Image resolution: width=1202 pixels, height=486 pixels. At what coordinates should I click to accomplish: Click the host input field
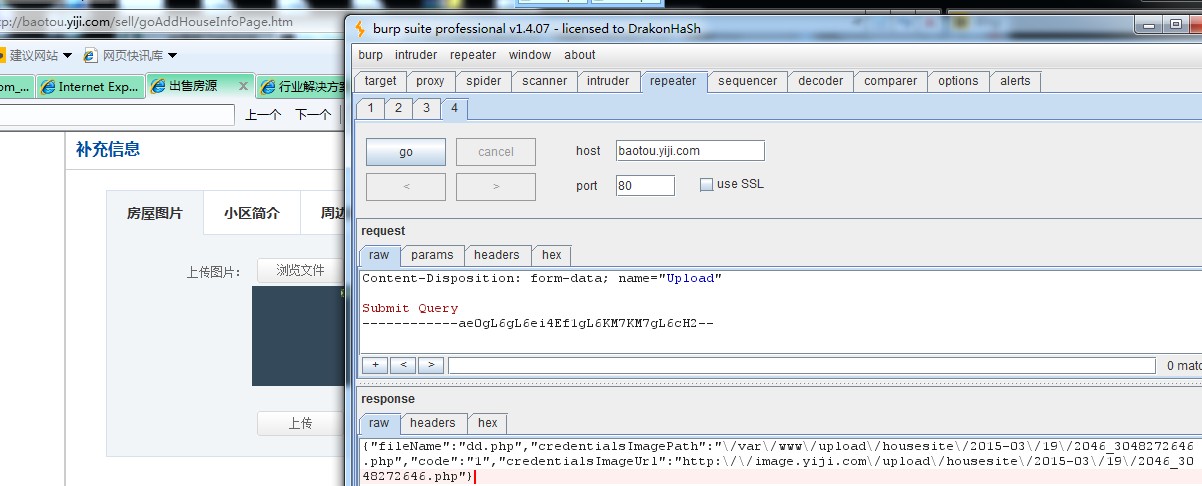tap(690, 151)
